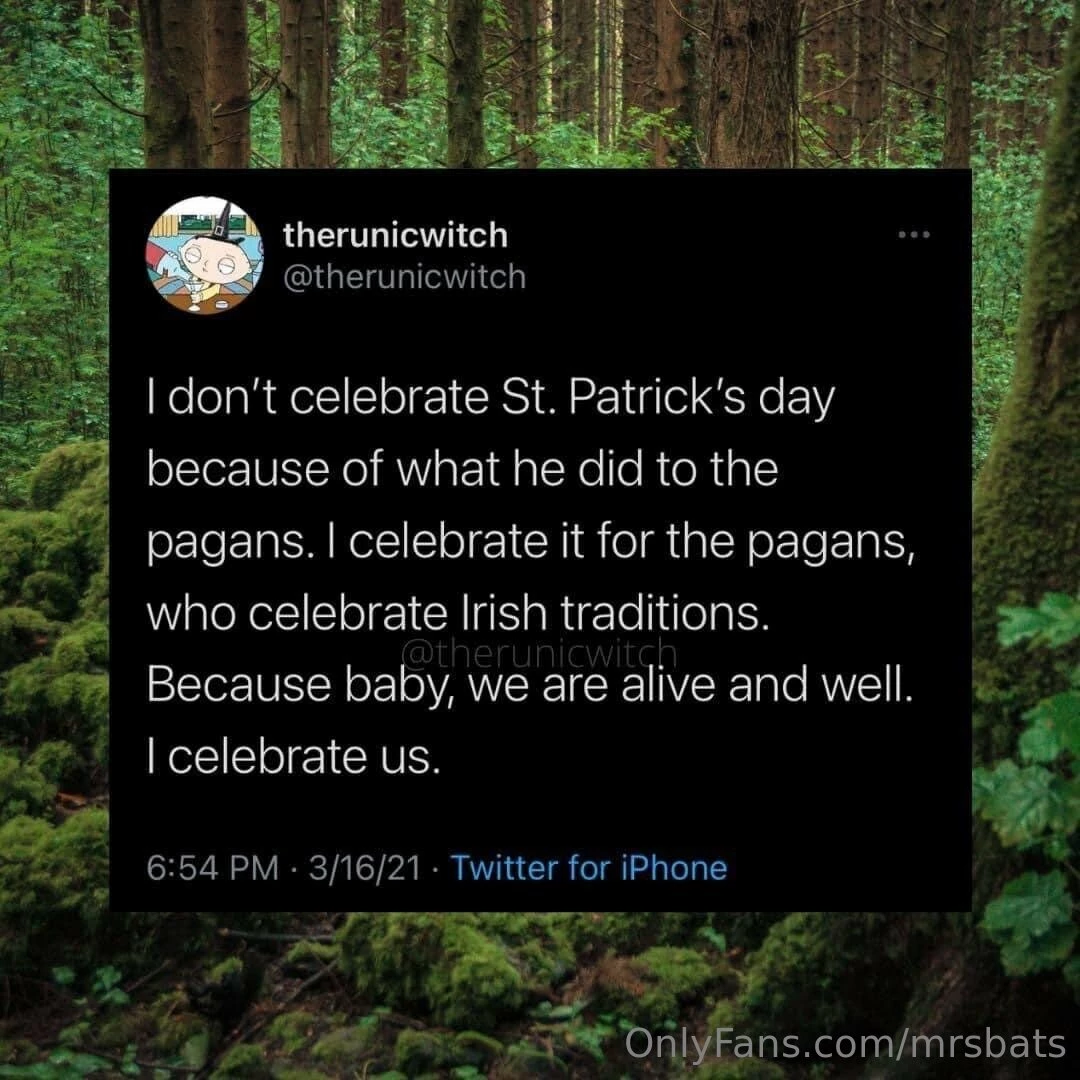Open the Twitter for iPhone source link
This screenshot has height=1080, width=1080.
[x=589, y=867]
